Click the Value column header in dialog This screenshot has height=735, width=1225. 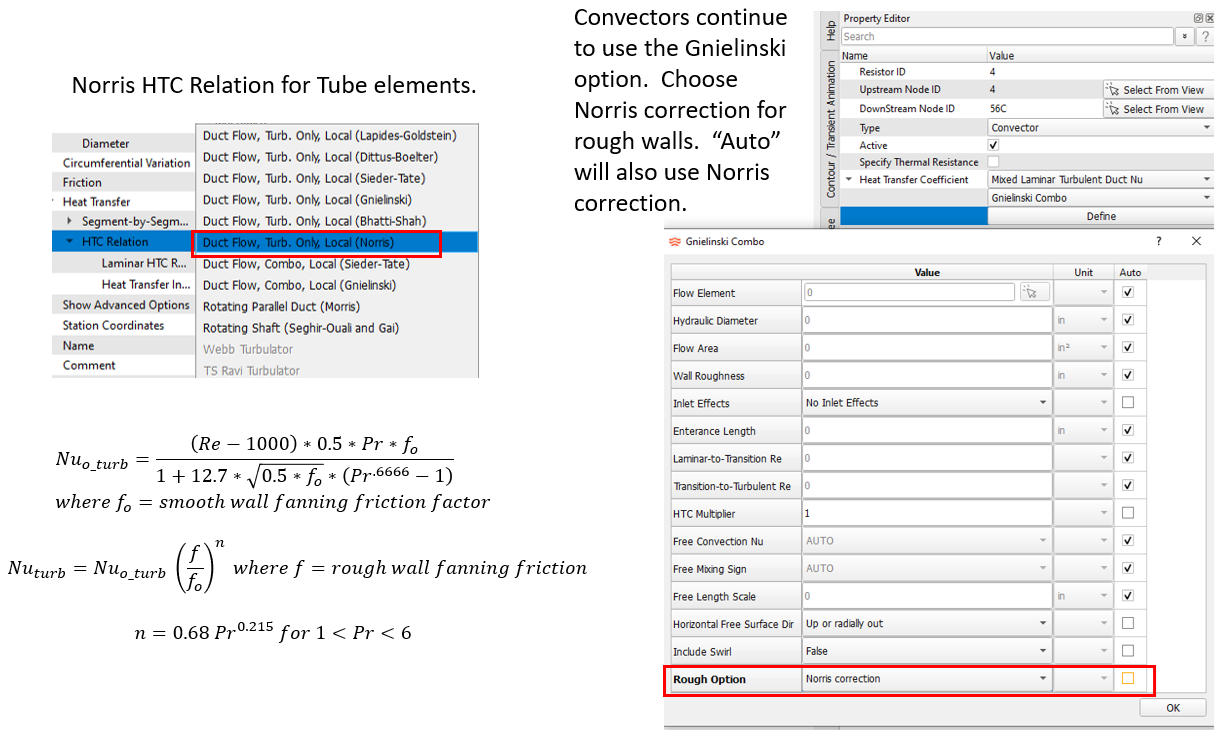coord(927,272)
